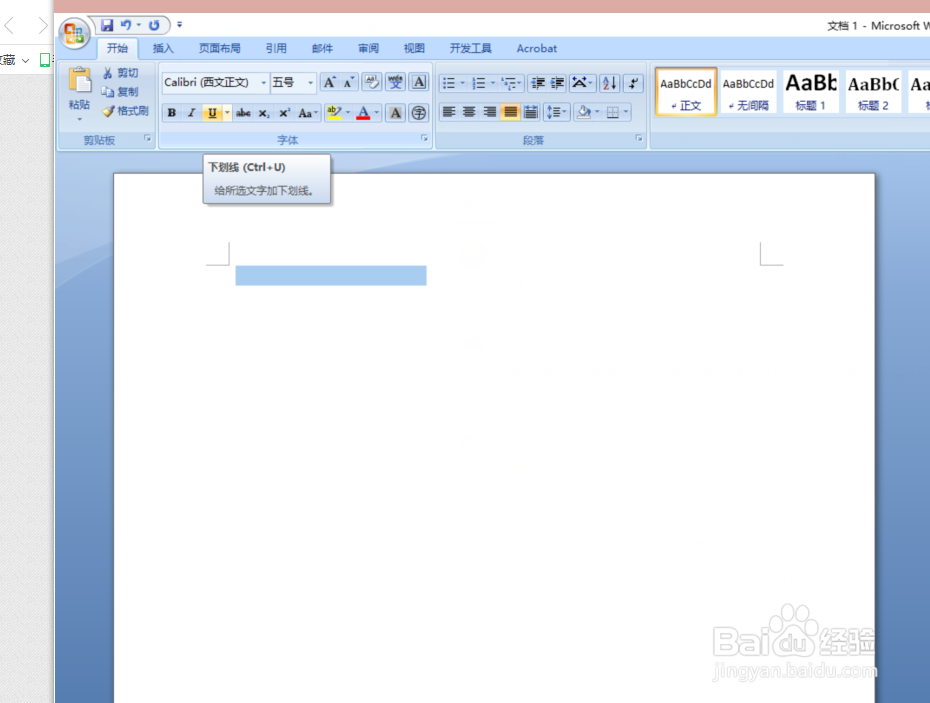The image size is (930, 703).
Task: Toggle strikethrough (abc) formatting
Action: (x=243, y=113)
